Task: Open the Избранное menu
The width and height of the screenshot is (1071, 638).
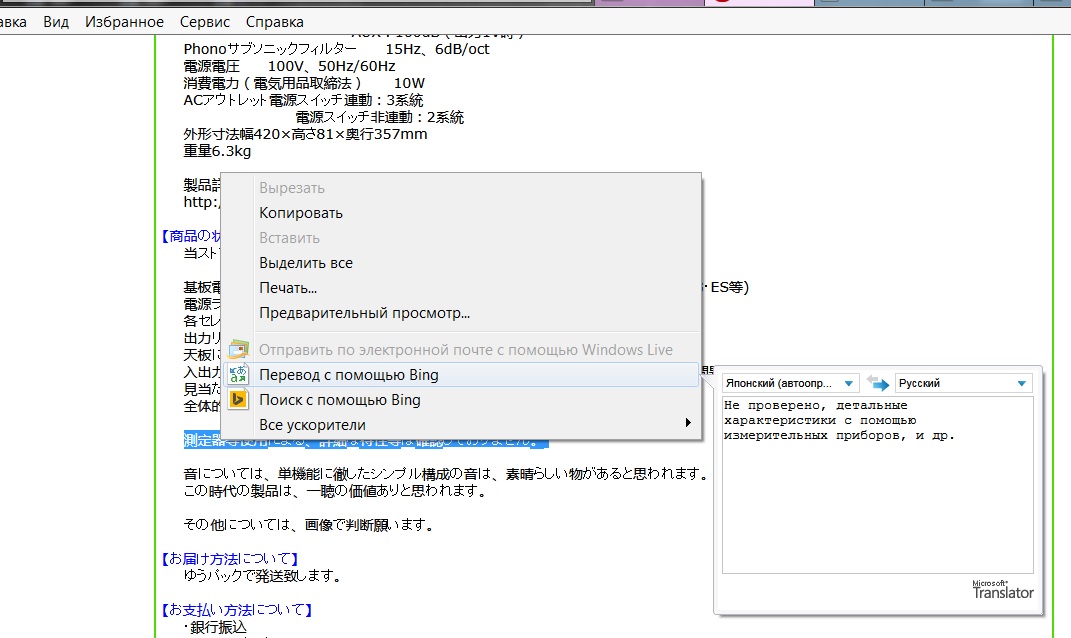Action: 124,22
